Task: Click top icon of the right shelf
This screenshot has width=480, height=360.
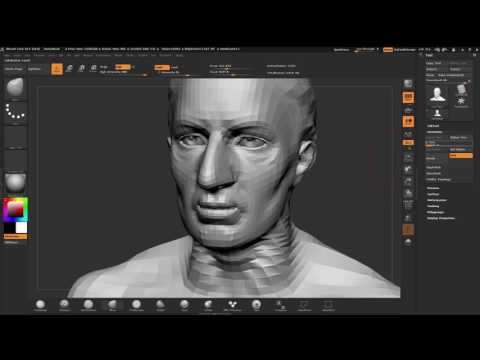Action: pos(408,84)
